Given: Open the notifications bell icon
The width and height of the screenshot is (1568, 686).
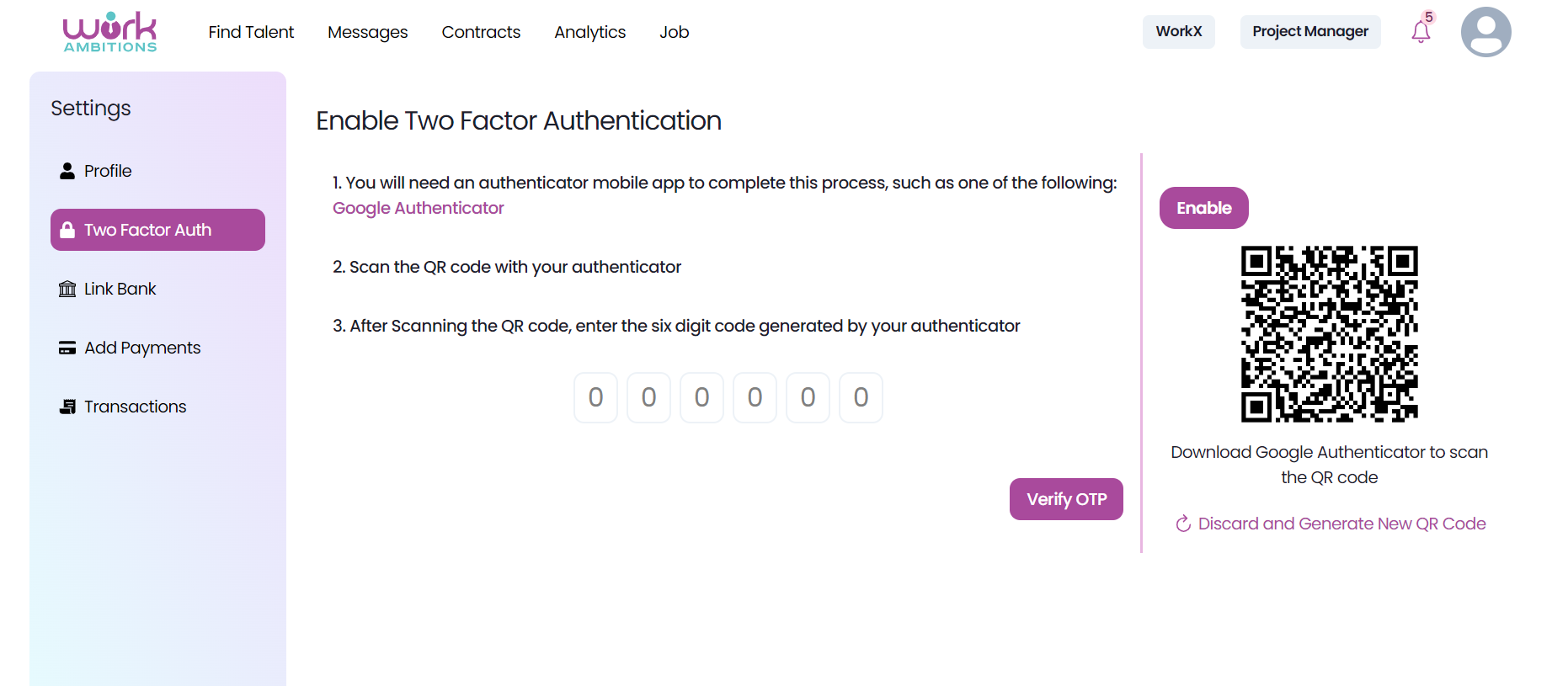Looking at the screenshot, I should click(x=1421, y=32).
